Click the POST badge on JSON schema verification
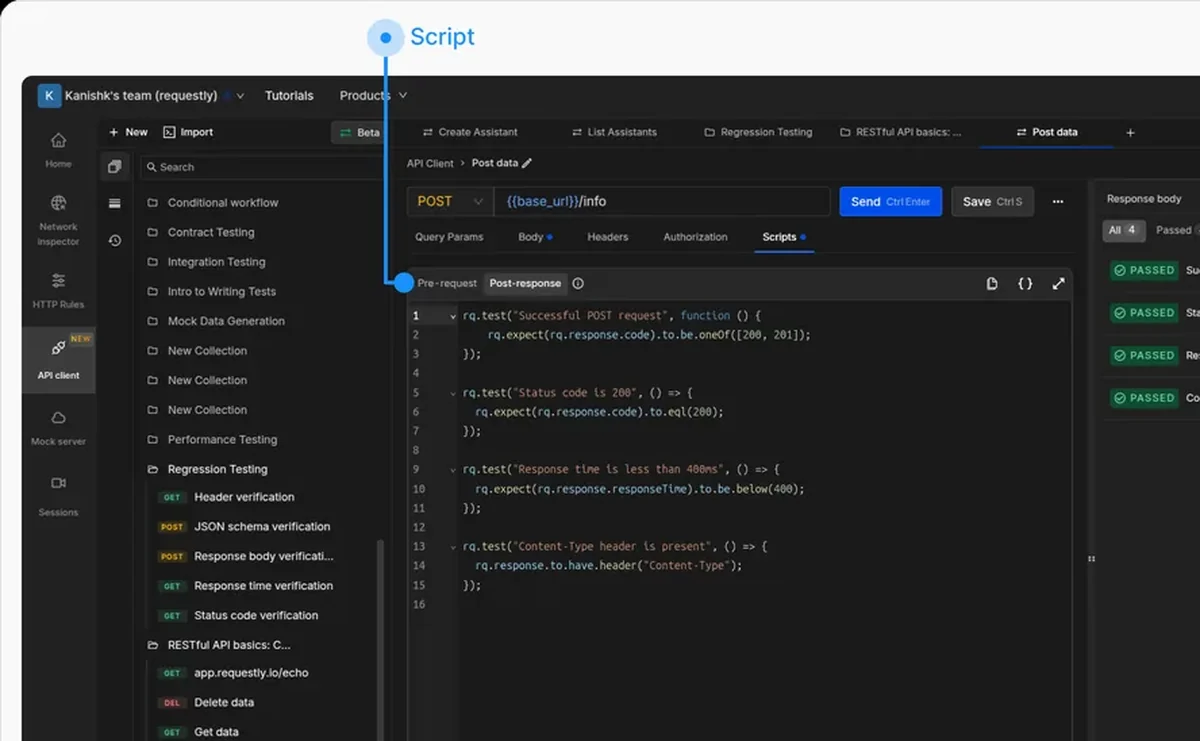 tap(172, 527)
